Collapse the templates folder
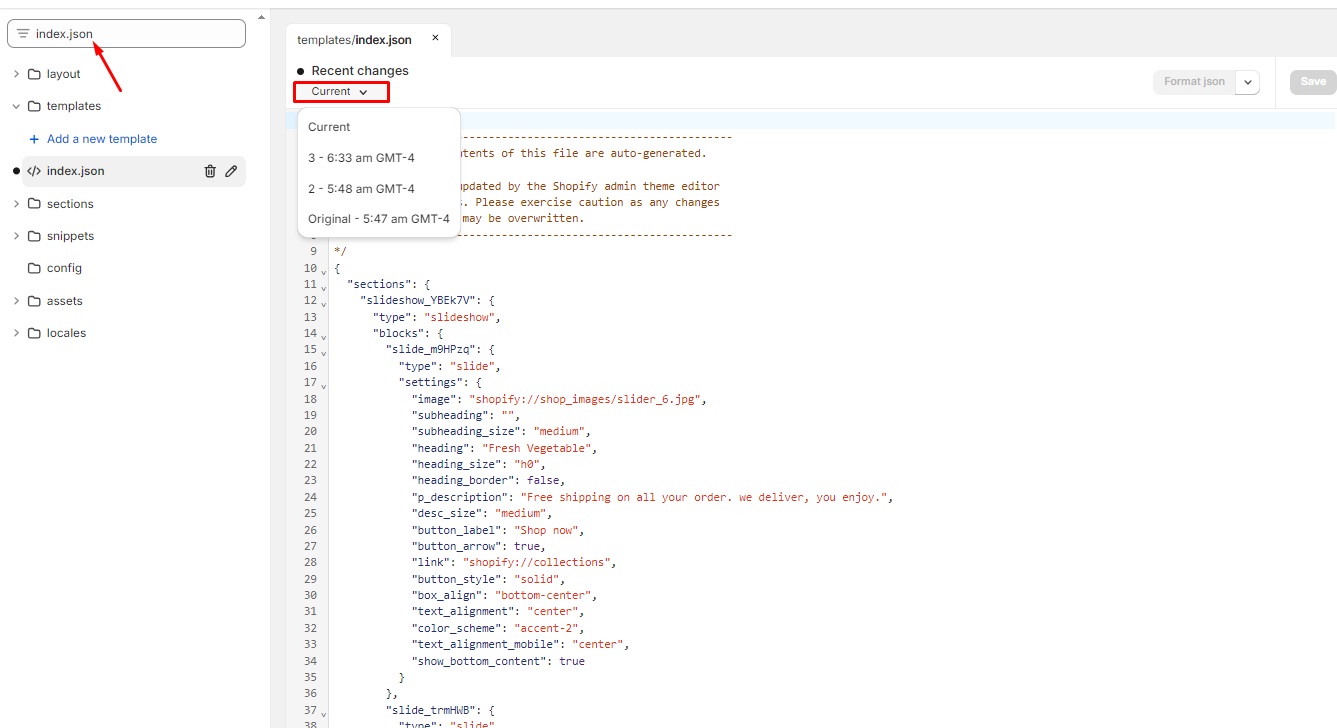The image size is (1337, 728). point(16,106)
